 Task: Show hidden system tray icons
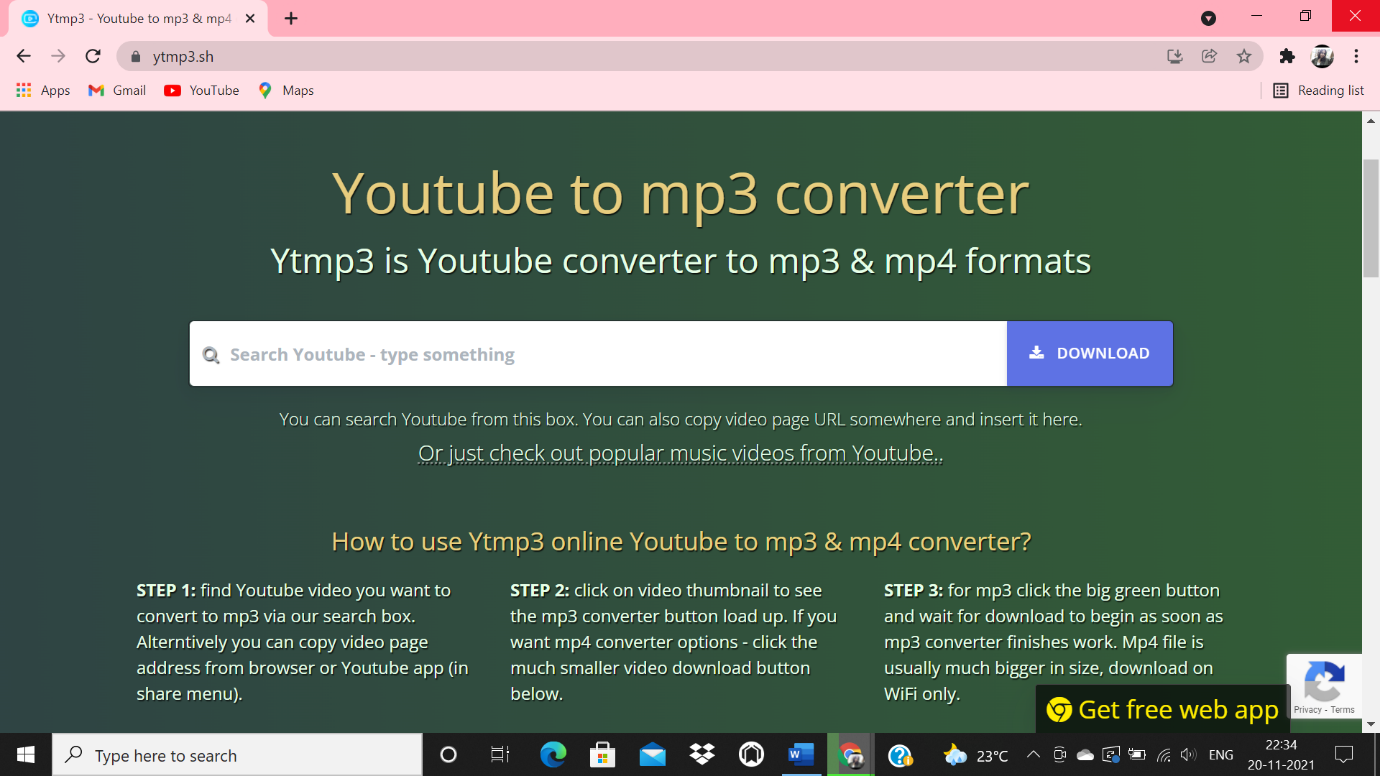tap(1032, 755)
